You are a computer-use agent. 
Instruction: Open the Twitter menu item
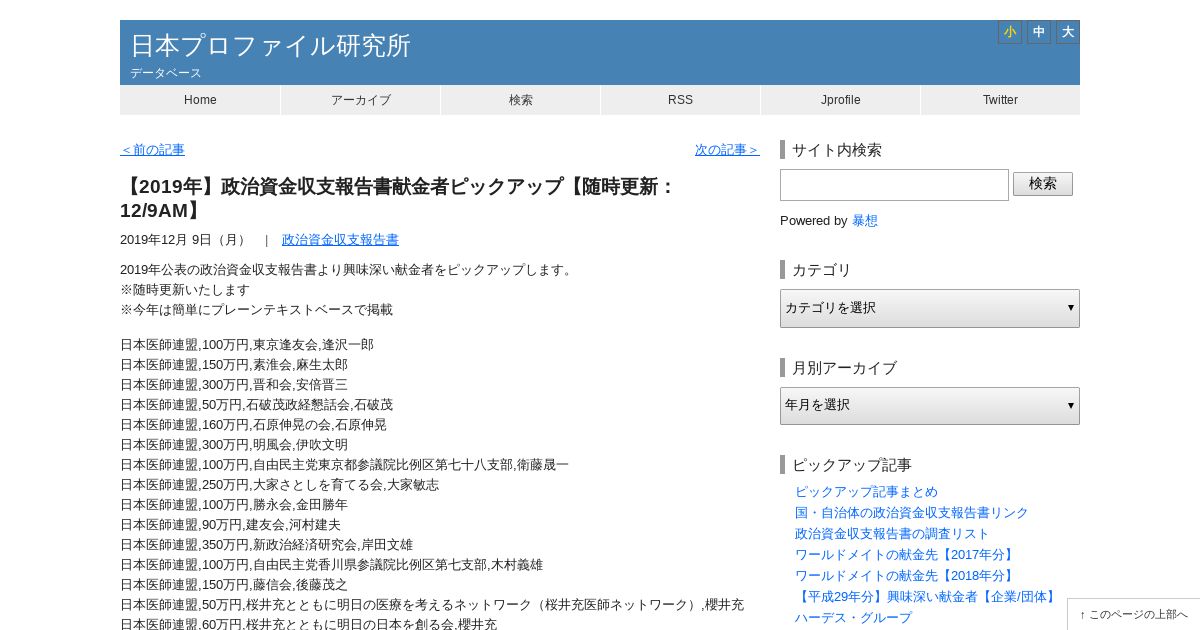click(1000, 100)
